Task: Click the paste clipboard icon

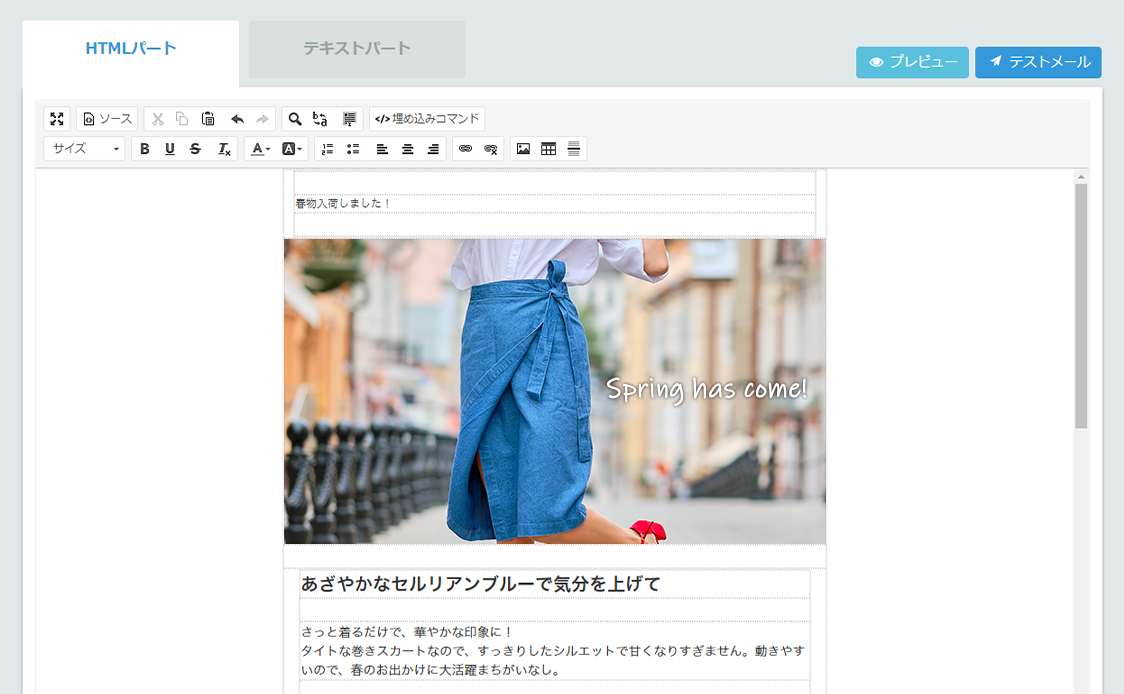Action: tap(208, 119)
